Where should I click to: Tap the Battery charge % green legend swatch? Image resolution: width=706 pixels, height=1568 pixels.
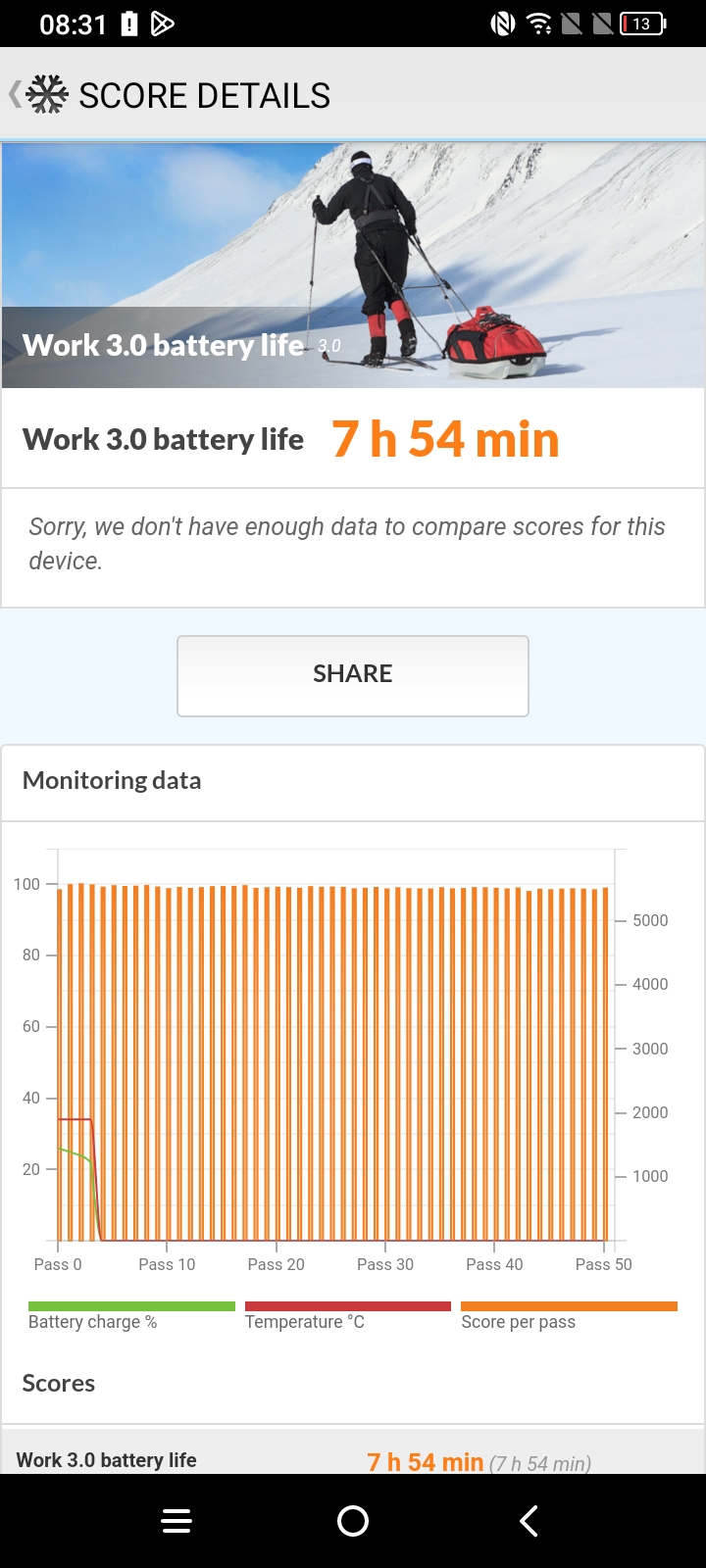click(131, 1306)
